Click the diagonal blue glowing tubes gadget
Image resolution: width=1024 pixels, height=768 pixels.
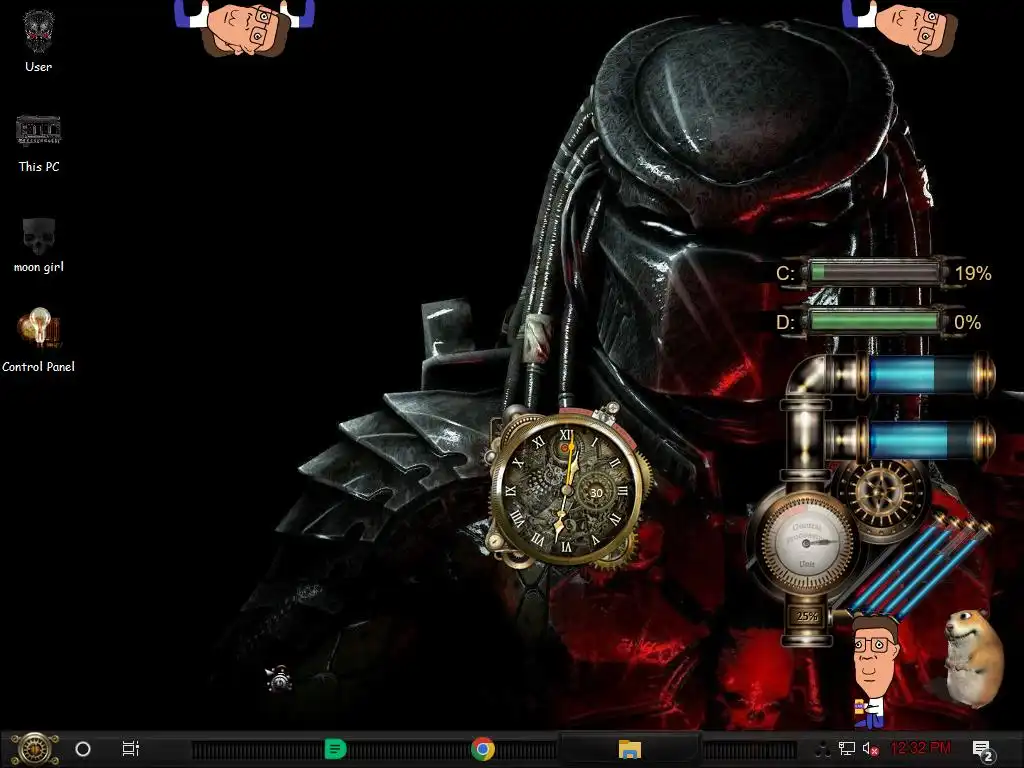pos(921,565)
